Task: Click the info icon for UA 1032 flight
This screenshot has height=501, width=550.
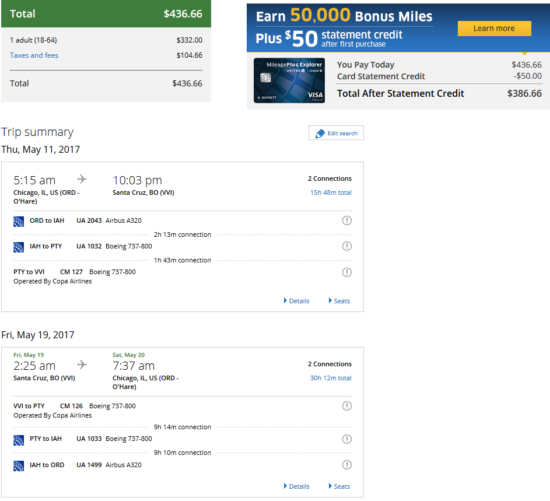Action: click(x=347, y=246)
